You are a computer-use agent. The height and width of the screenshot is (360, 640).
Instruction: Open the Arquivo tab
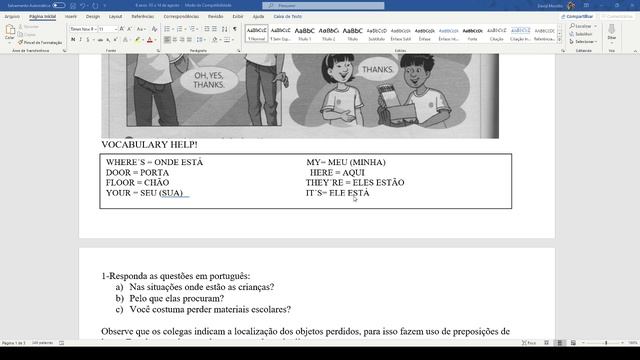pyautogui.click(x=12, y=16)
